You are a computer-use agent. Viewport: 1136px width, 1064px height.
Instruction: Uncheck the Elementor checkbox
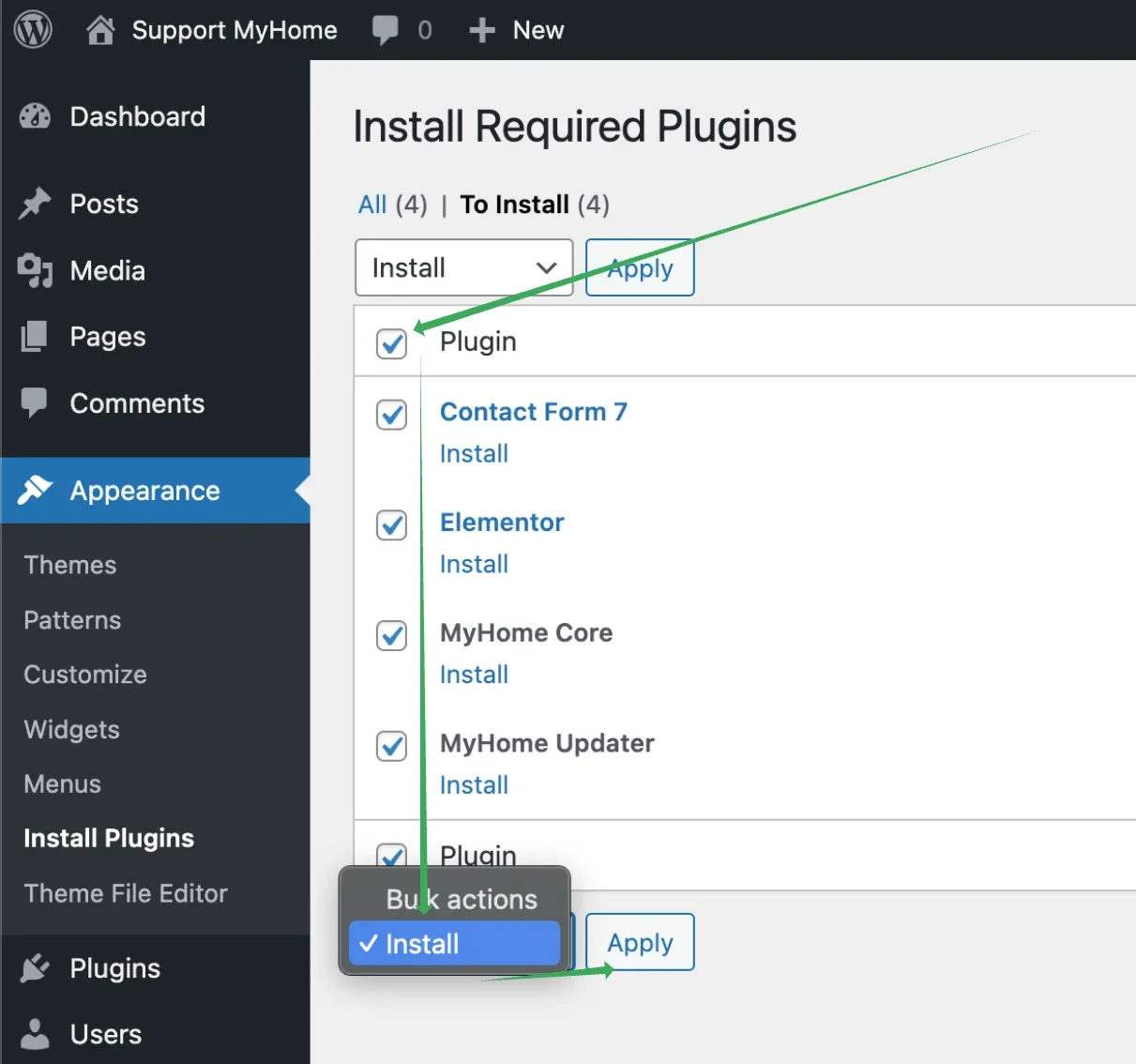(x=391, y=525)
